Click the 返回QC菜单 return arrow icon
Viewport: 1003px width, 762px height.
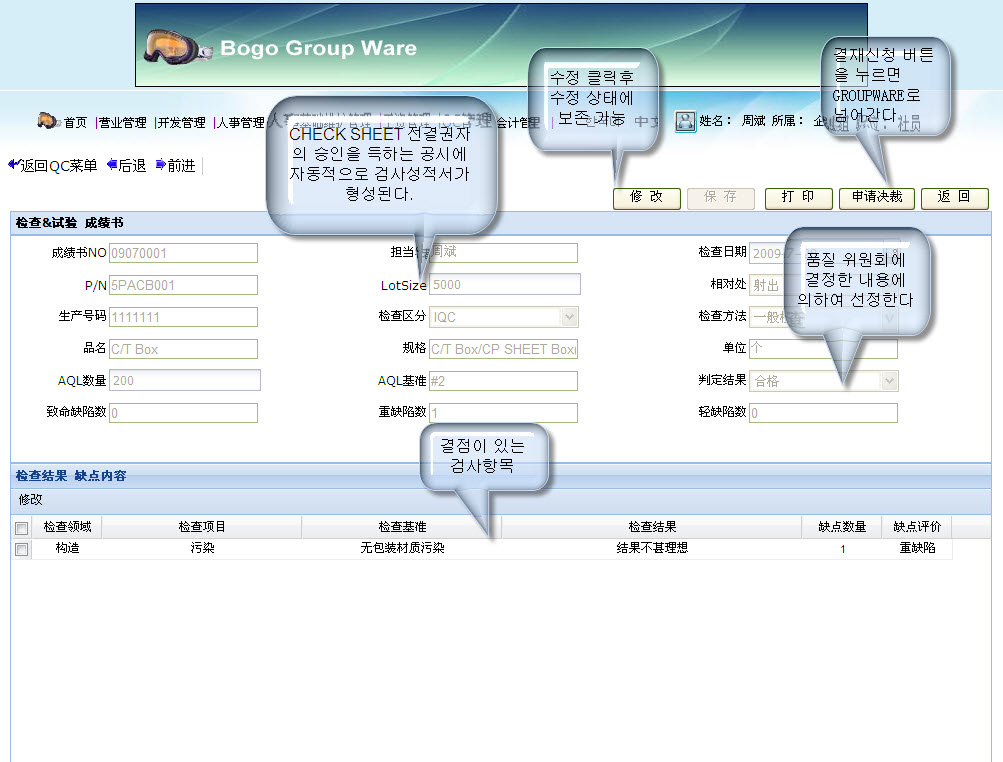[14, 164]
